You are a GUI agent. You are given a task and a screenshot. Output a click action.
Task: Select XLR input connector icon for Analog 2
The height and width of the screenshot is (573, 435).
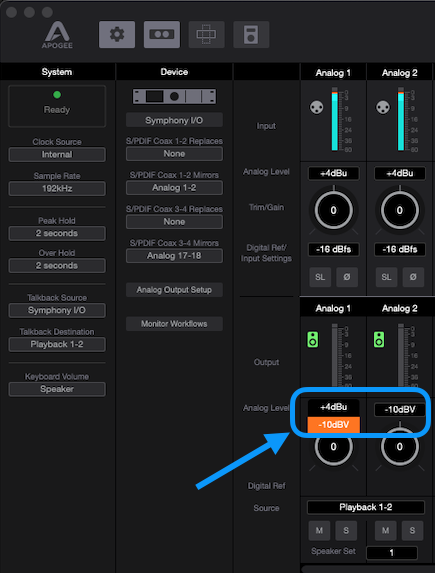tap(383, 107)
